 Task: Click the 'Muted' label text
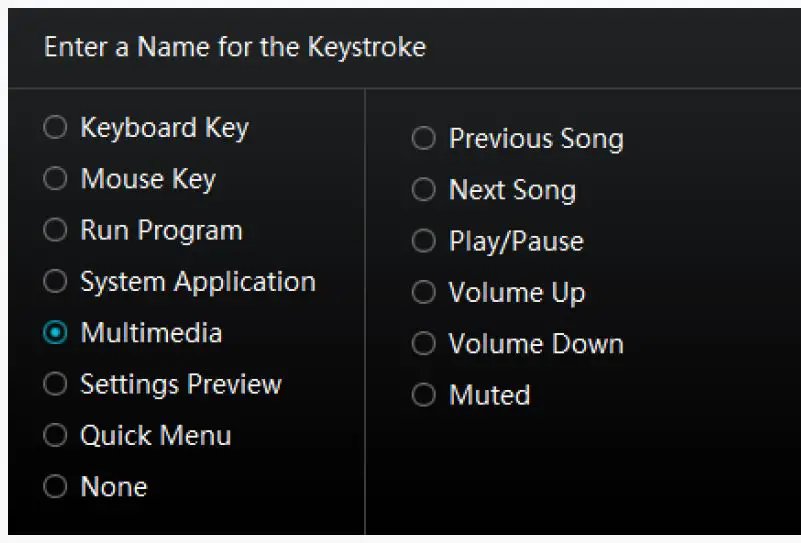tap(489, 395)
